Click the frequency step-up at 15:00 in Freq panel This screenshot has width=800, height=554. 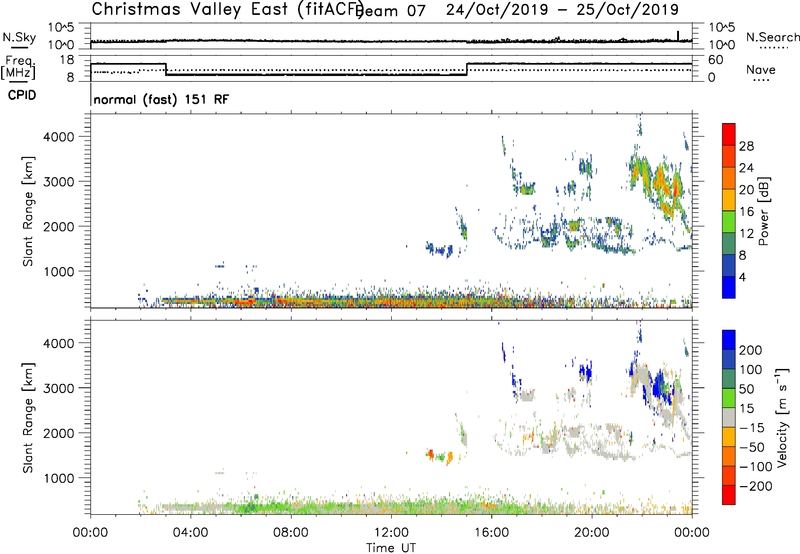coord(467,69)
